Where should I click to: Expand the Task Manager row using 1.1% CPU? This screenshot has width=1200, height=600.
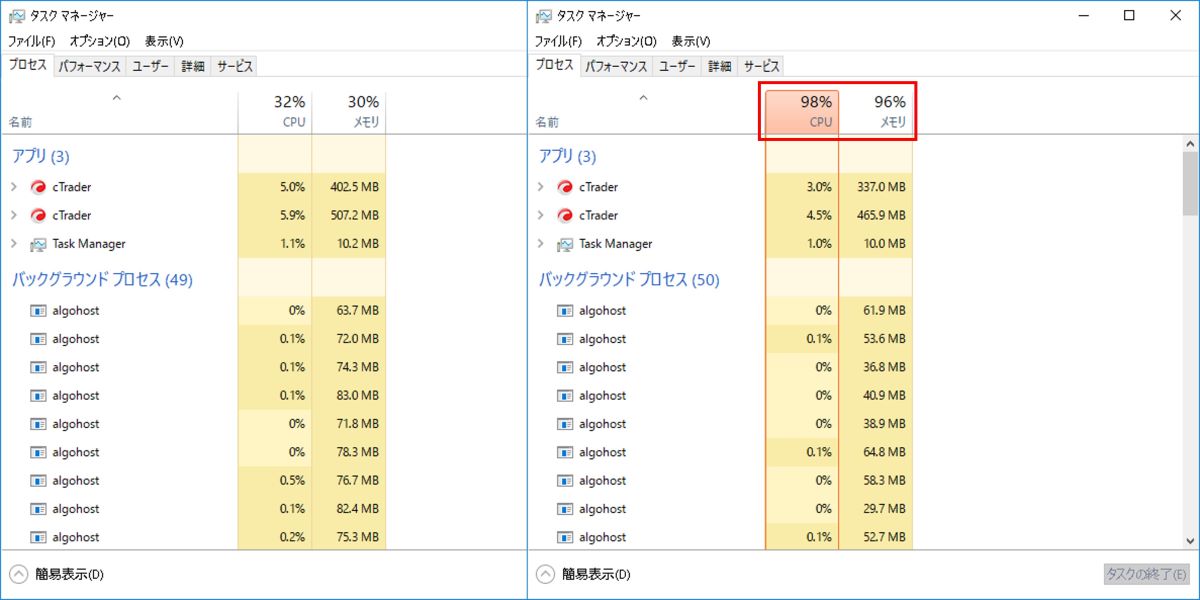click(14, 244)
